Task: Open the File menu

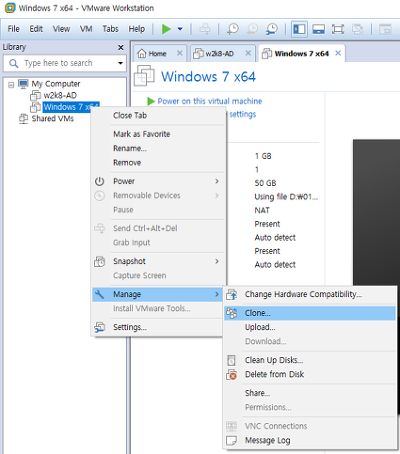Action: click(x=13, y=29)
